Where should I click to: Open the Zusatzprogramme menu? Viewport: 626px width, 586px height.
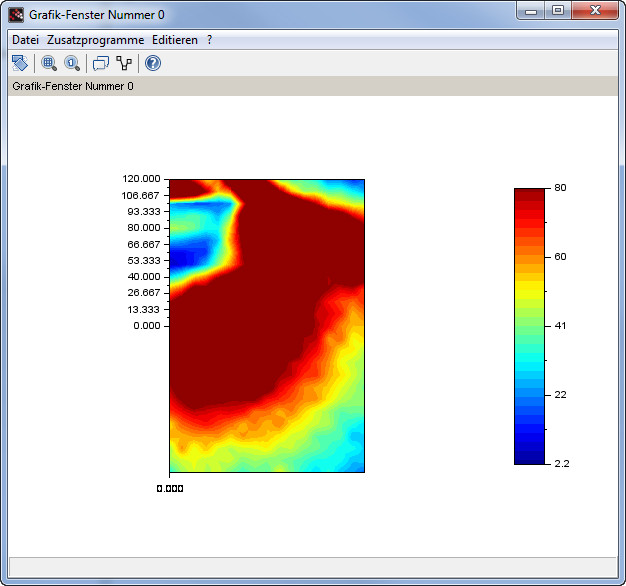(95, 40)
